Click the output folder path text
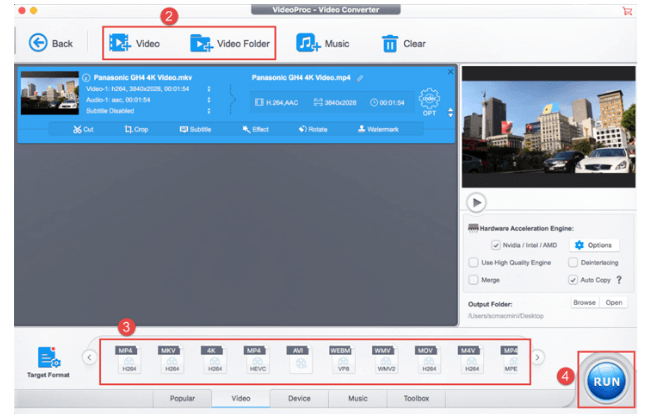The height and width of the screenshot is (414, 650). [x=506, y=316]
